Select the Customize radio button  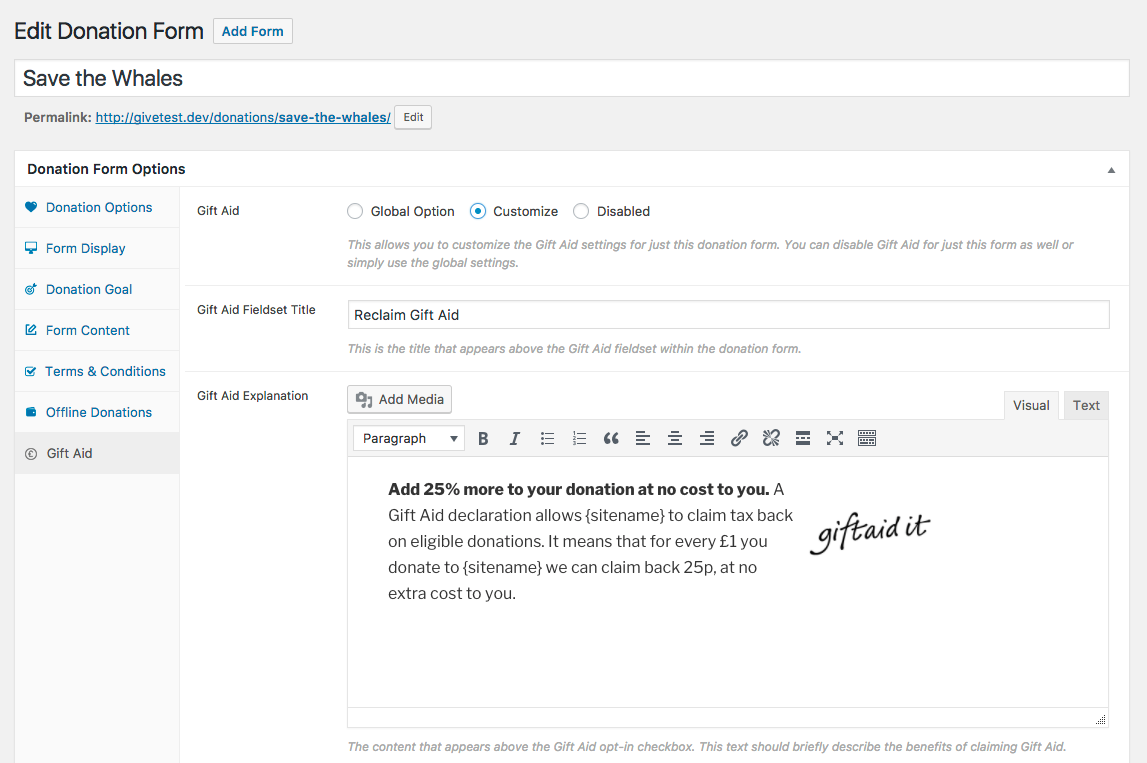point(478,211)
